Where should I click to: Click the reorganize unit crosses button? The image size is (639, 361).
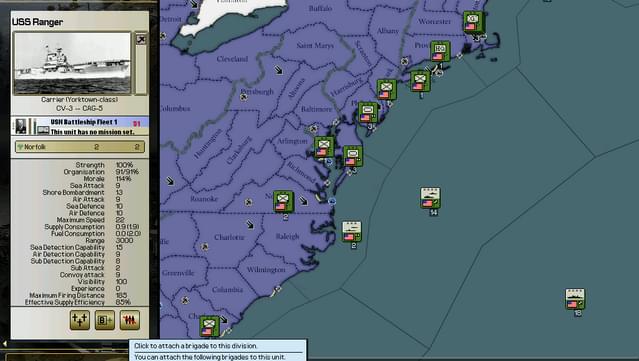pos(80,320)
